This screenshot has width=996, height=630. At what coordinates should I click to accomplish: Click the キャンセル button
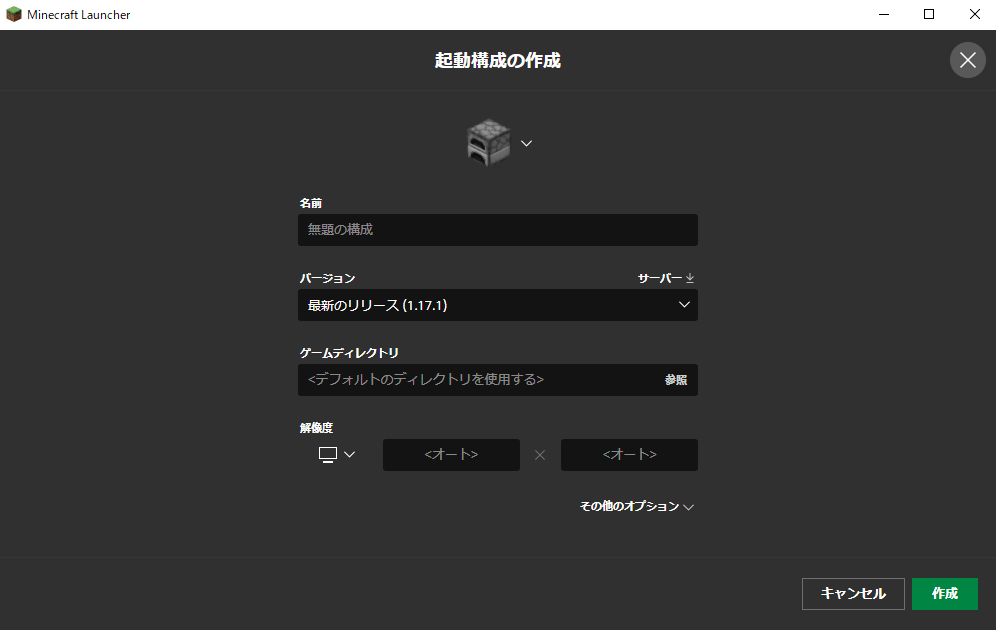coord(852,593)
